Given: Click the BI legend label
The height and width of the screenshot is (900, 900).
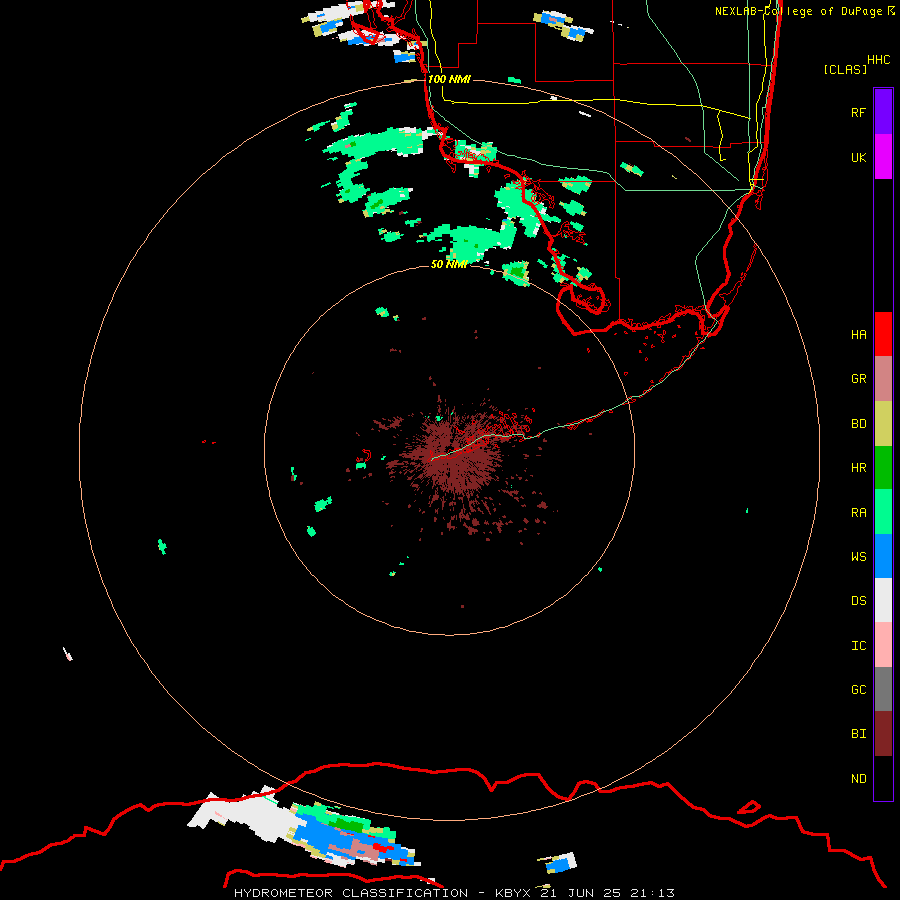Looking at the screenshot, I should pyautogui.click(x=858, y=734).
